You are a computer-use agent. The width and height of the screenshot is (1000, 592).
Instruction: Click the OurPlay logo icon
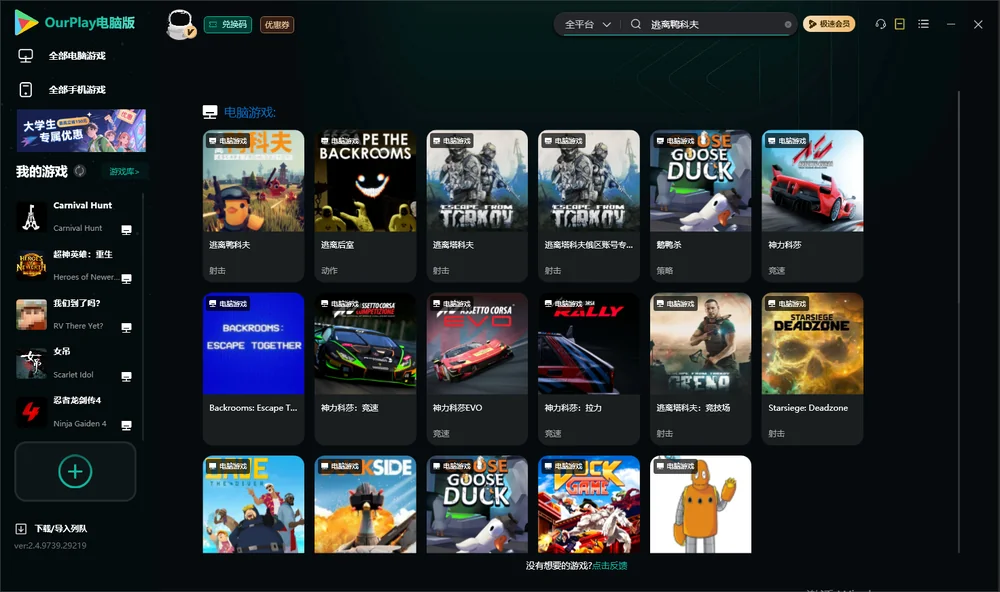pyautogui.click(x=26, y=22)
